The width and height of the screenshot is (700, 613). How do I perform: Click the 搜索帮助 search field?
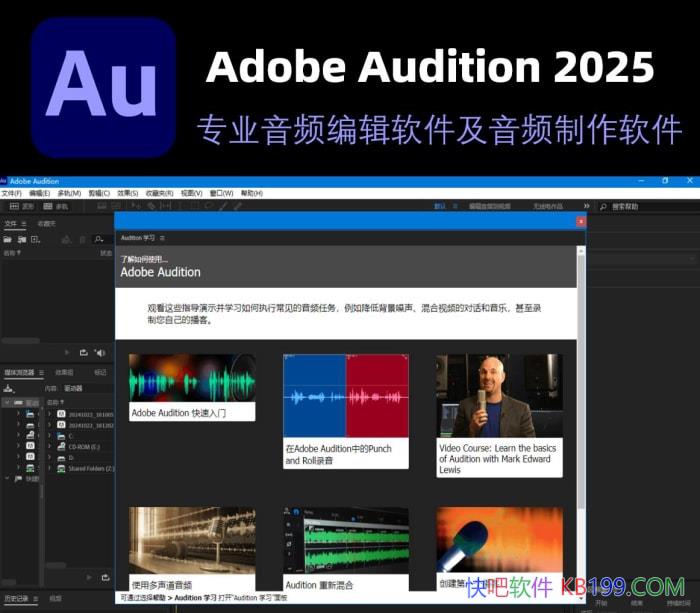coord(640,206)
